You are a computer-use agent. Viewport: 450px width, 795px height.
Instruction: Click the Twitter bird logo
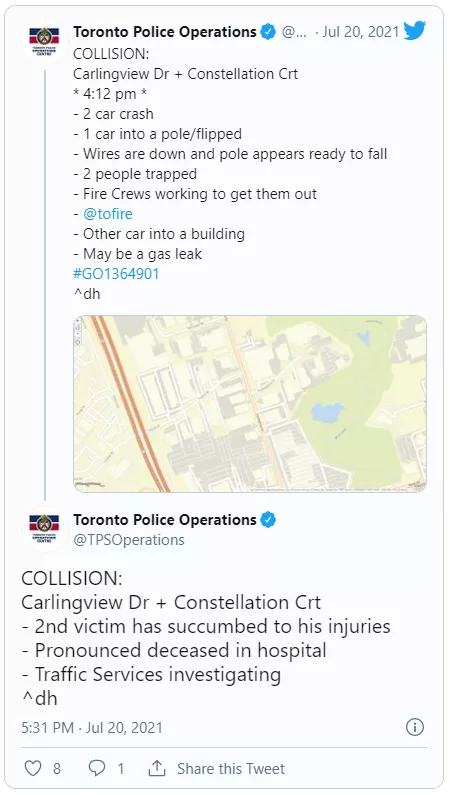(x=415, y=32)
